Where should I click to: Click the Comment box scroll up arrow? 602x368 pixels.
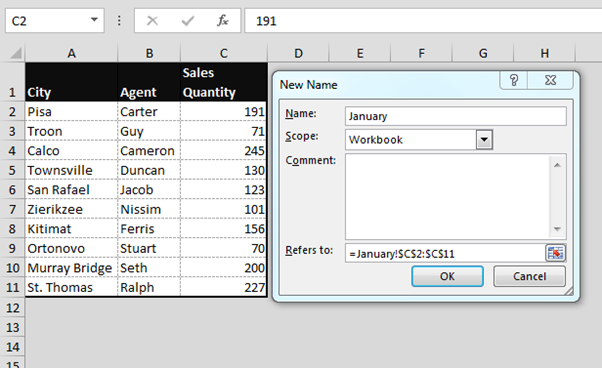click(x=557, y=165)
